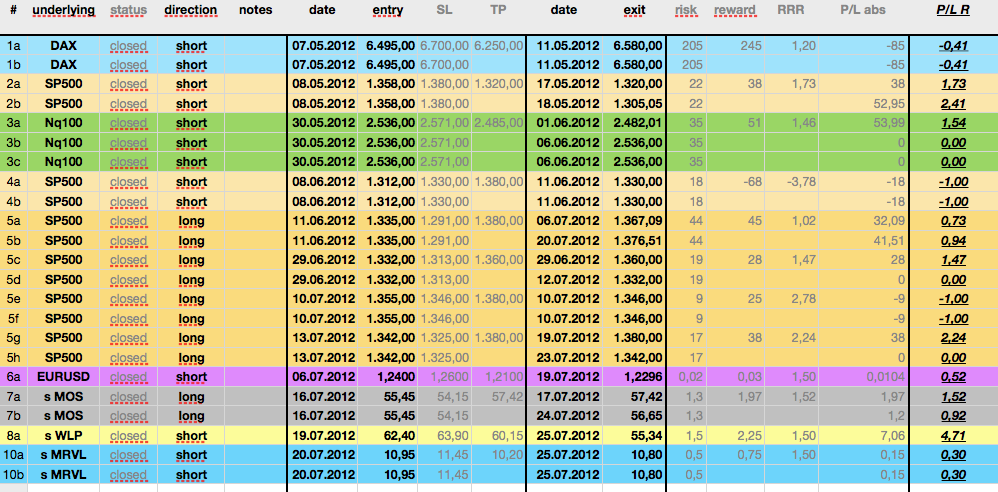Click direction 'long' in row 5a
Viewport: 998px width, 492px height.
point(191,221)
